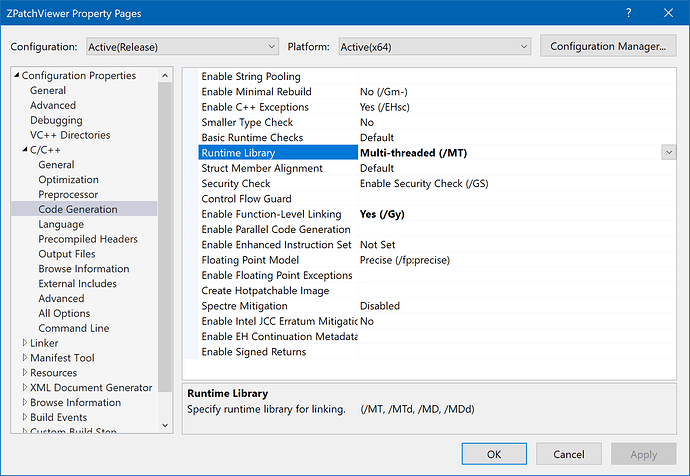Select Browse Information under C/C++
This screenshot has width=690, height=476.
[84, 269]
